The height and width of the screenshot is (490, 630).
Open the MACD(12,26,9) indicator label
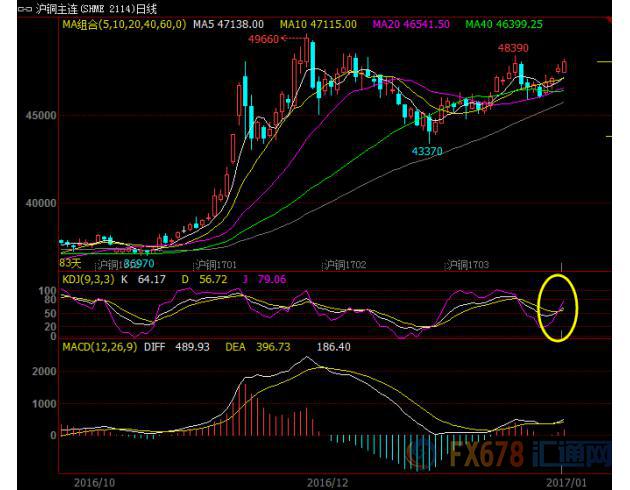coord(99,347)
